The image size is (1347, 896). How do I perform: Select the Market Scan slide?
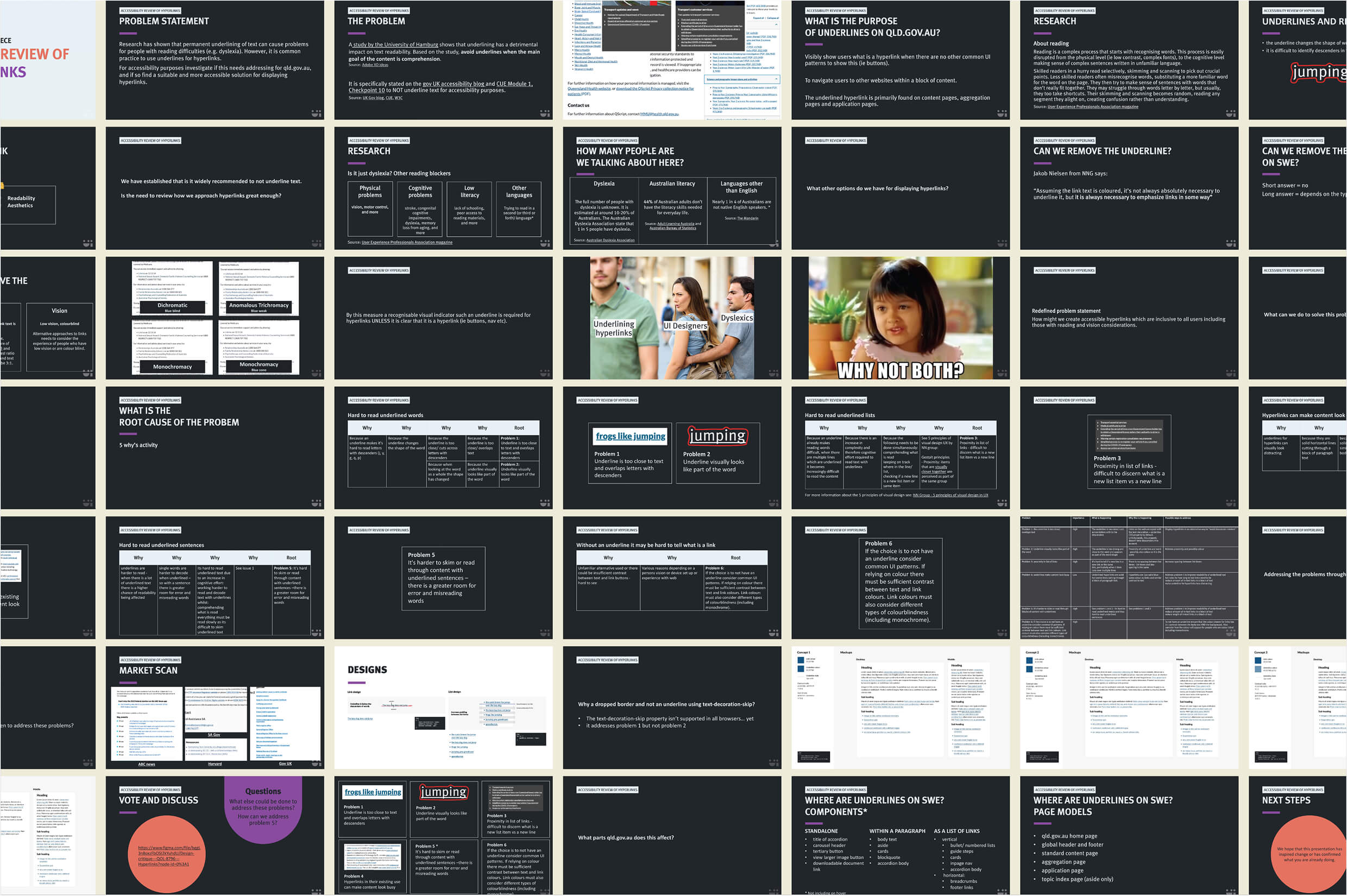click(215, 708)
